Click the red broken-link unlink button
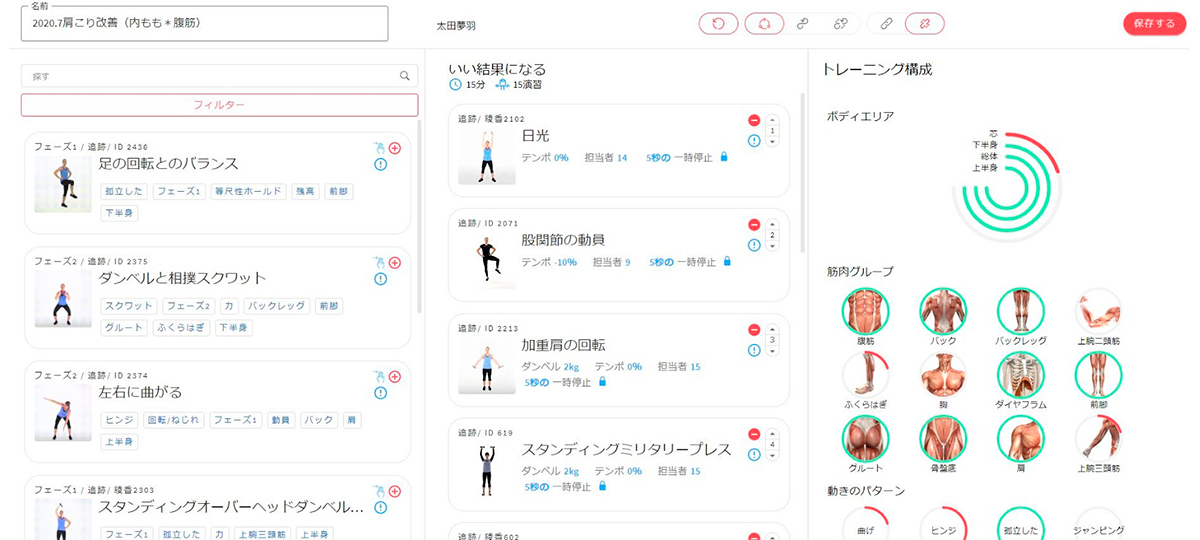This screenshot has height=540, width=1200. (924, 24)
